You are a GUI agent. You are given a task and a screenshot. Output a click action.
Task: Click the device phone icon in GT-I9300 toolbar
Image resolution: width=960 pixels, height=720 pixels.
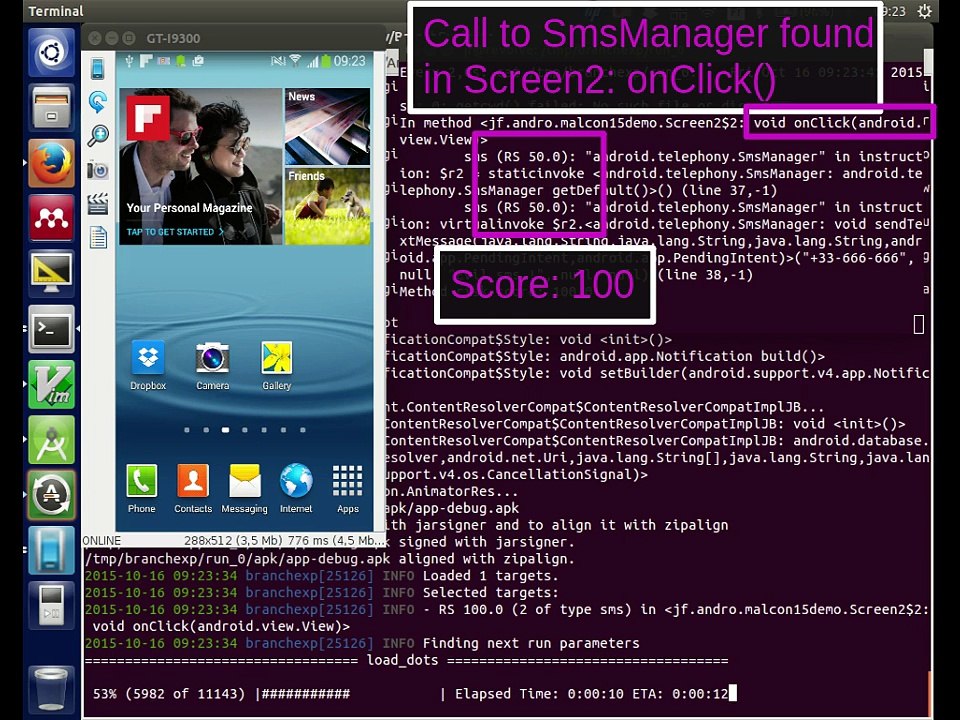tap(98, 68)
